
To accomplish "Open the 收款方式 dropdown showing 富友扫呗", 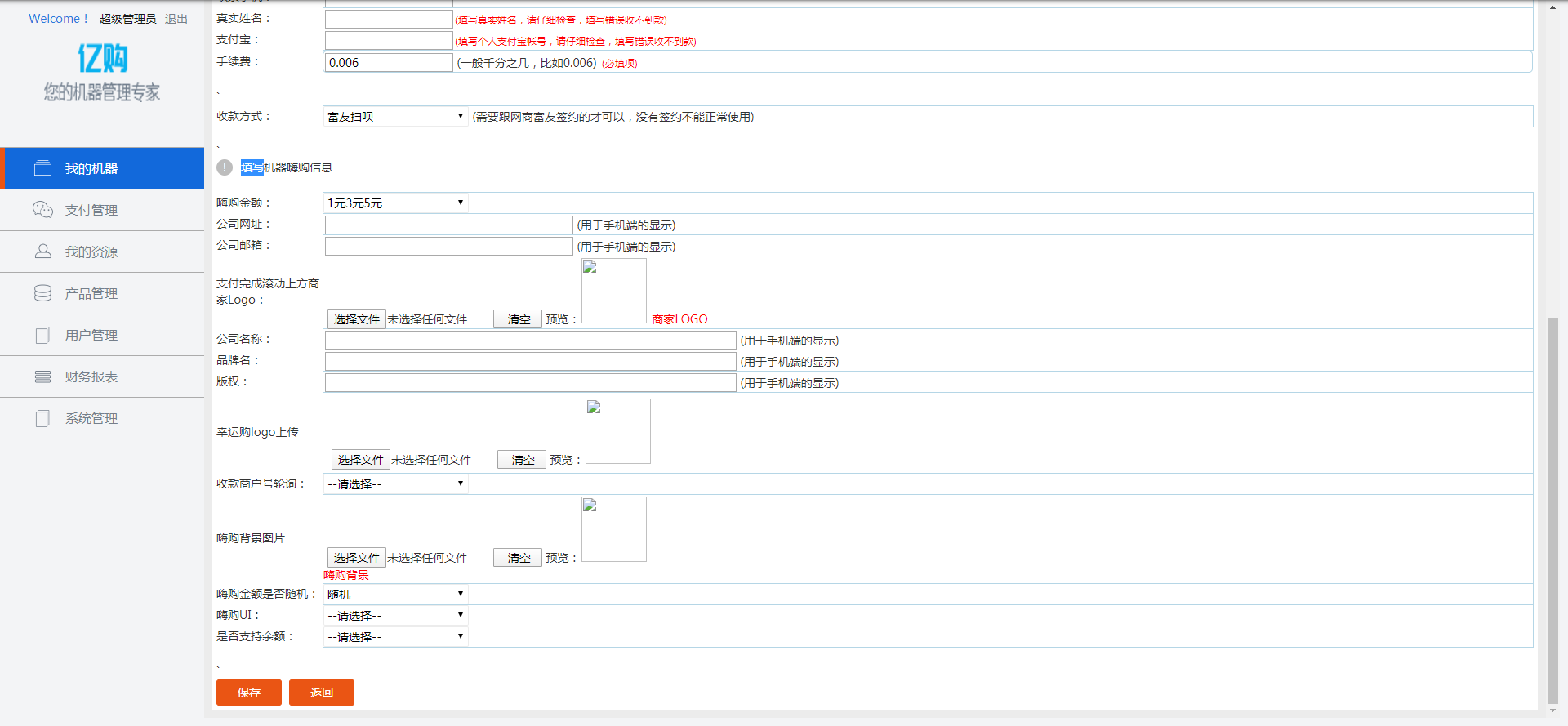I will pos(395,117).
